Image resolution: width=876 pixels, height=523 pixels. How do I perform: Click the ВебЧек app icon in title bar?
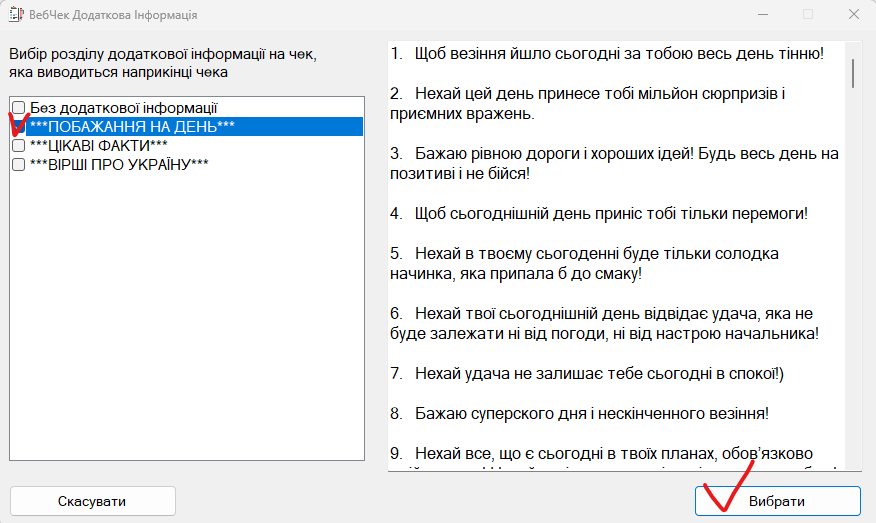(x=15, y=15)
